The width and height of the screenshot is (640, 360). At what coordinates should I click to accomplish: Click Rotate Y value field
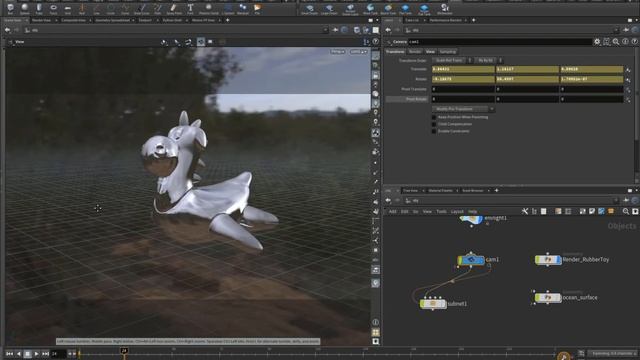[527, 79]
